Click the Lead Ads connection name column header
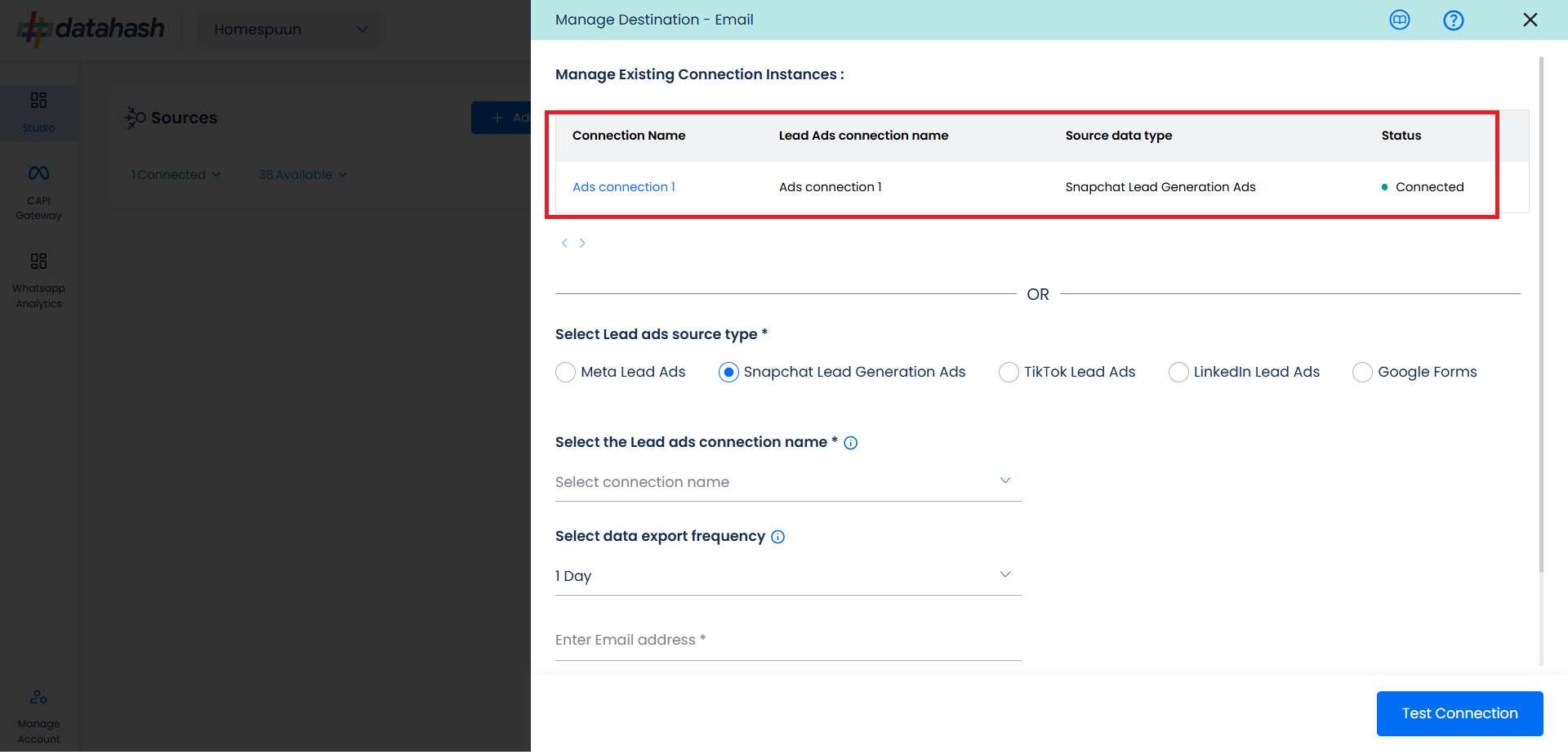Screen dimensions: 1568x755 click(863, 136)
